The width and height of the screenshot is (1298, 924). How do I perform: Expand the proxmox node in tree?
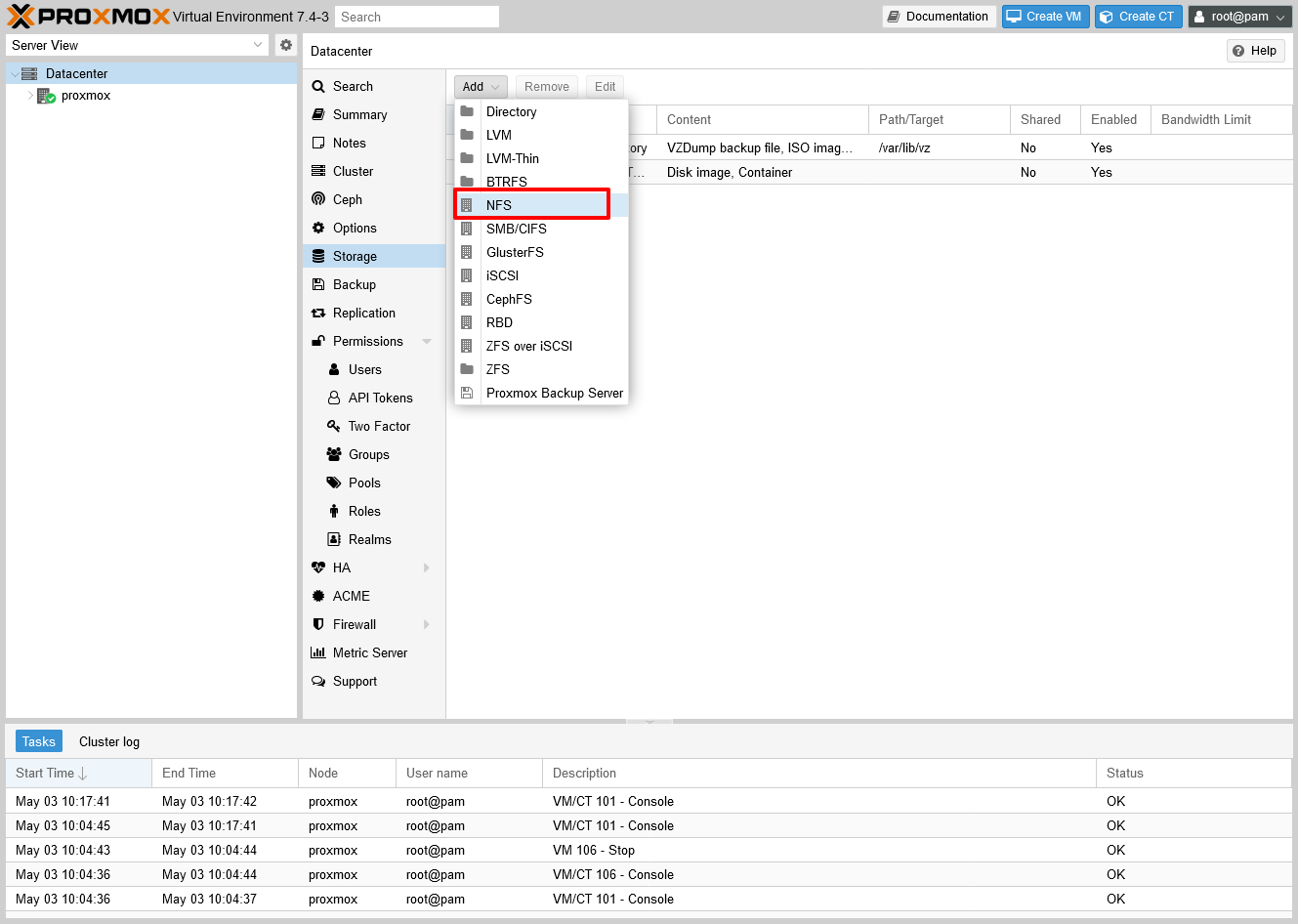tap(30, 96)
